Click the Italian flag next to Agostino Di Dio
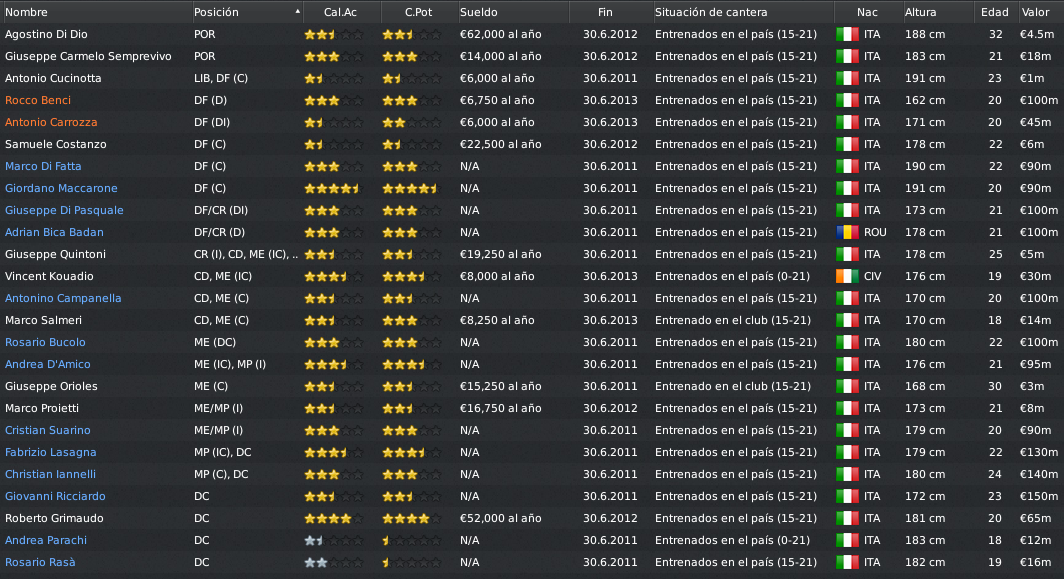This screenshot has height=579, width=1064. pyautogui.click(x=847, y=34)
